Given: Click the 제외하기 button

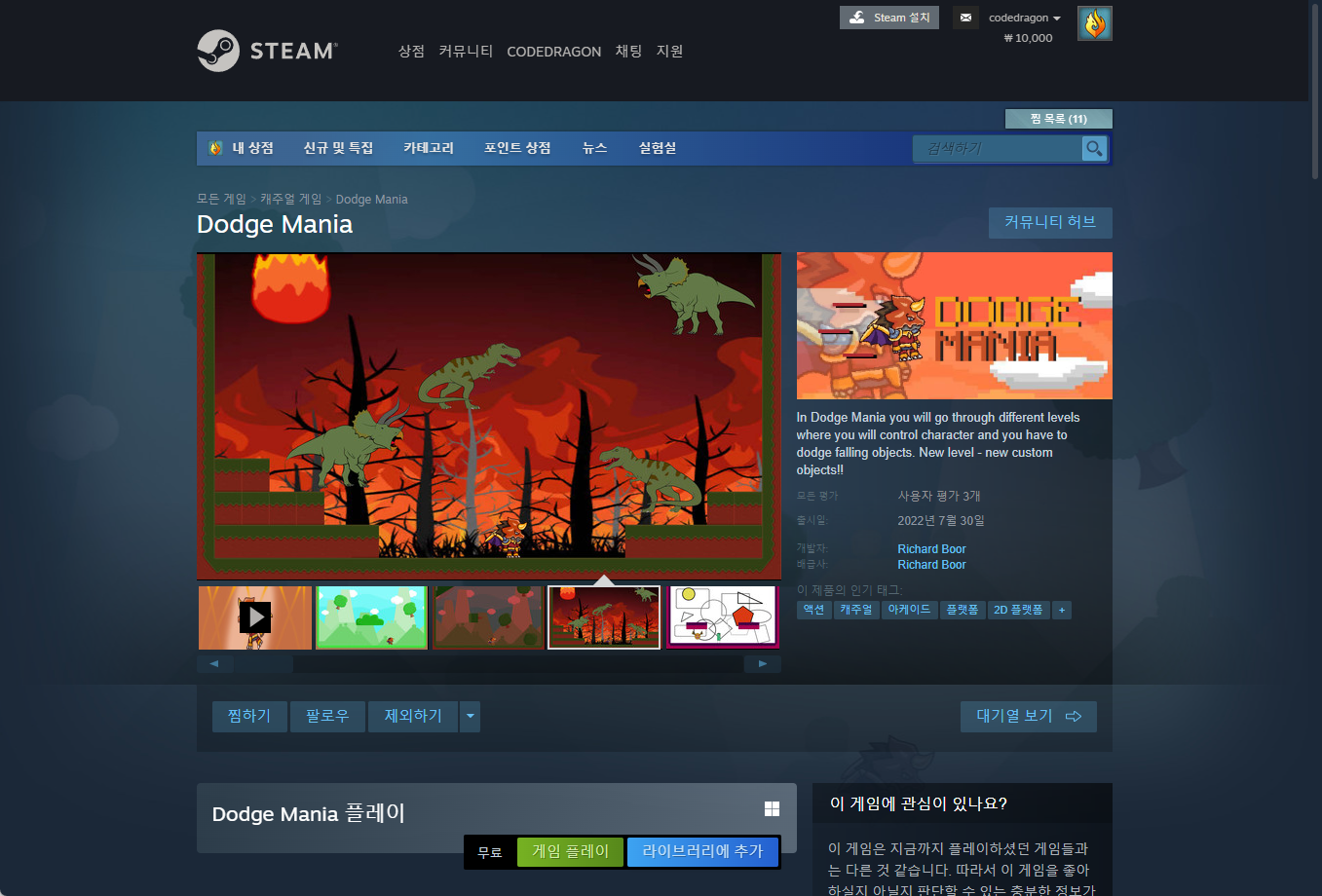Looking at the screenshot, I should click(413, 716).
